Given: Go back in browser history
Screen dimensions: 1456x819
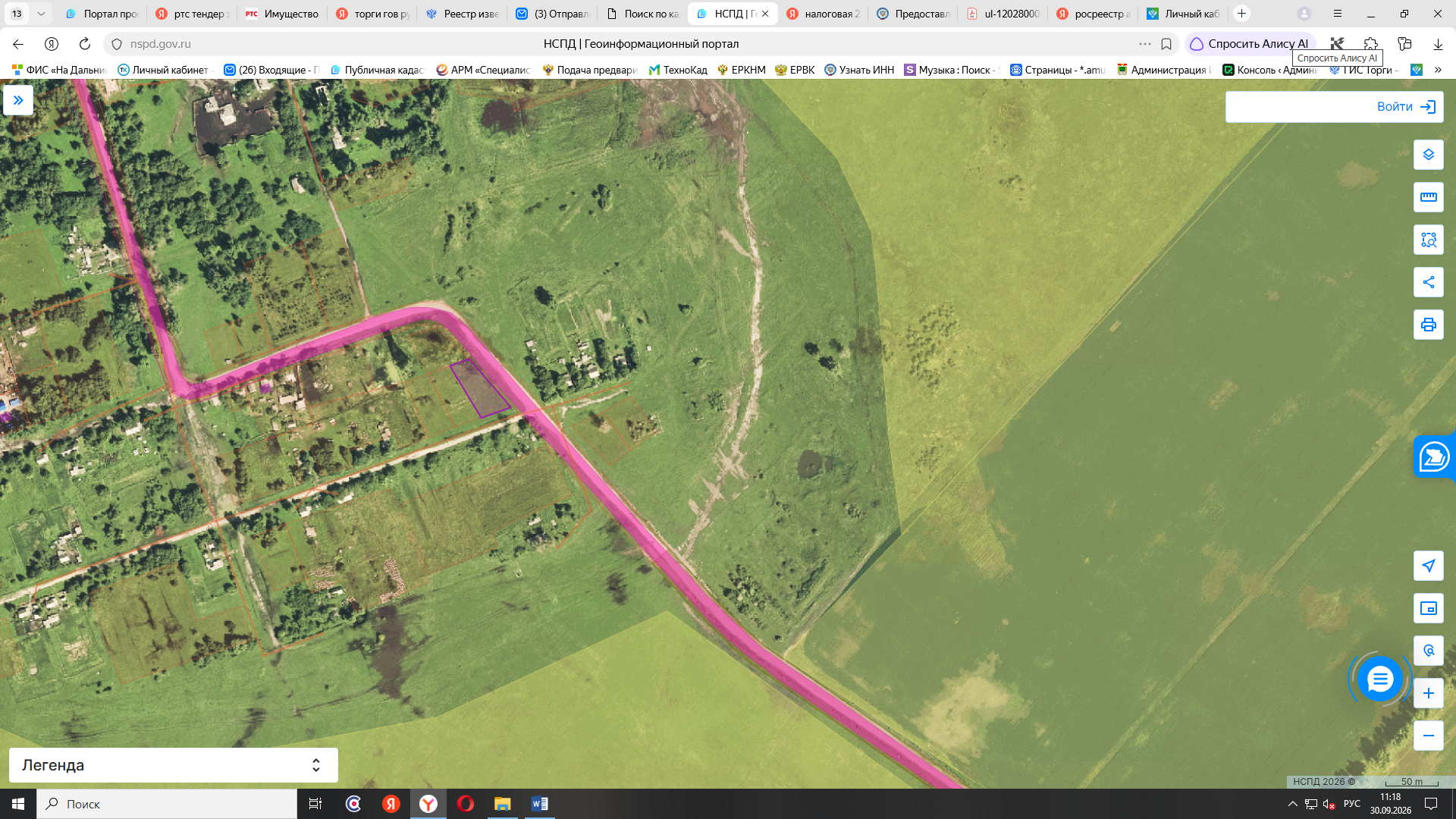Looking at the screenshot, I should (x=18, y=44).
